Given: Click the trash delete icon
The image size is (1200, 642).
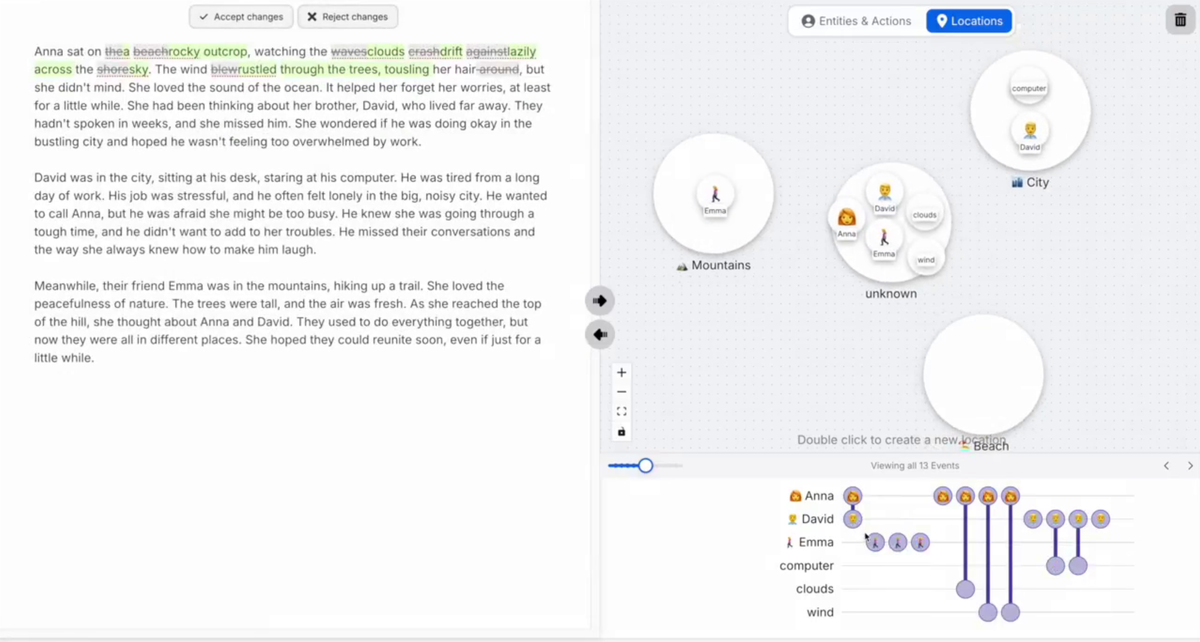Looking at the screenshot, I should 1181,20.
